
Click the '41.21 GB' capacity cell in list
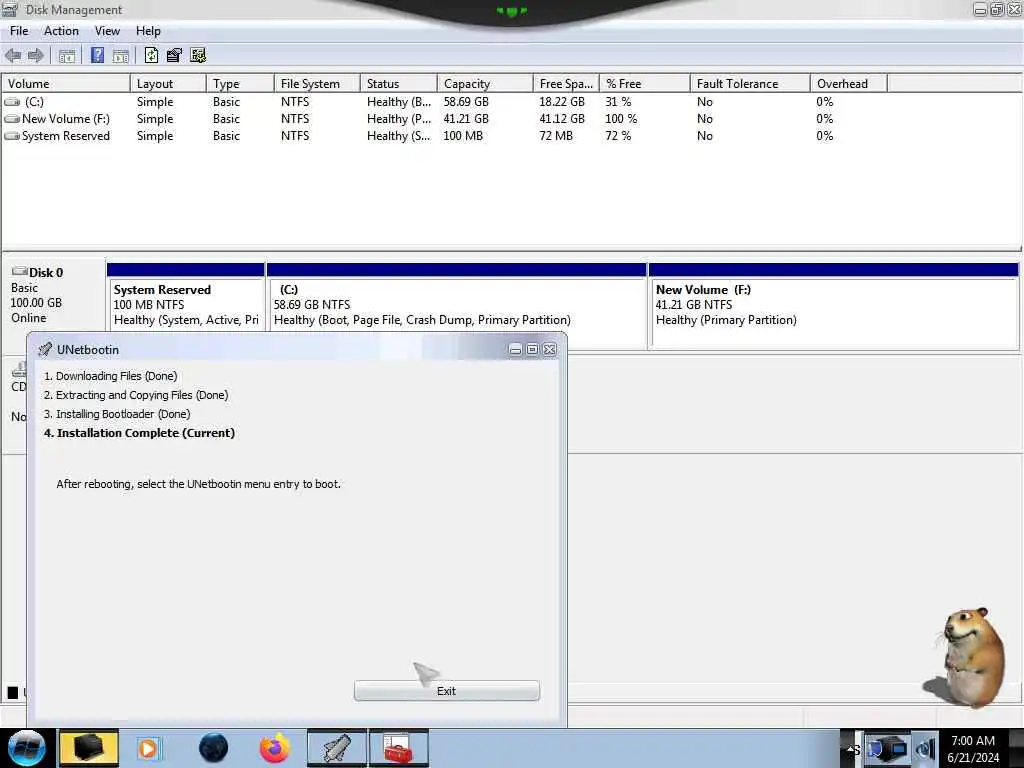click(466, 119)
